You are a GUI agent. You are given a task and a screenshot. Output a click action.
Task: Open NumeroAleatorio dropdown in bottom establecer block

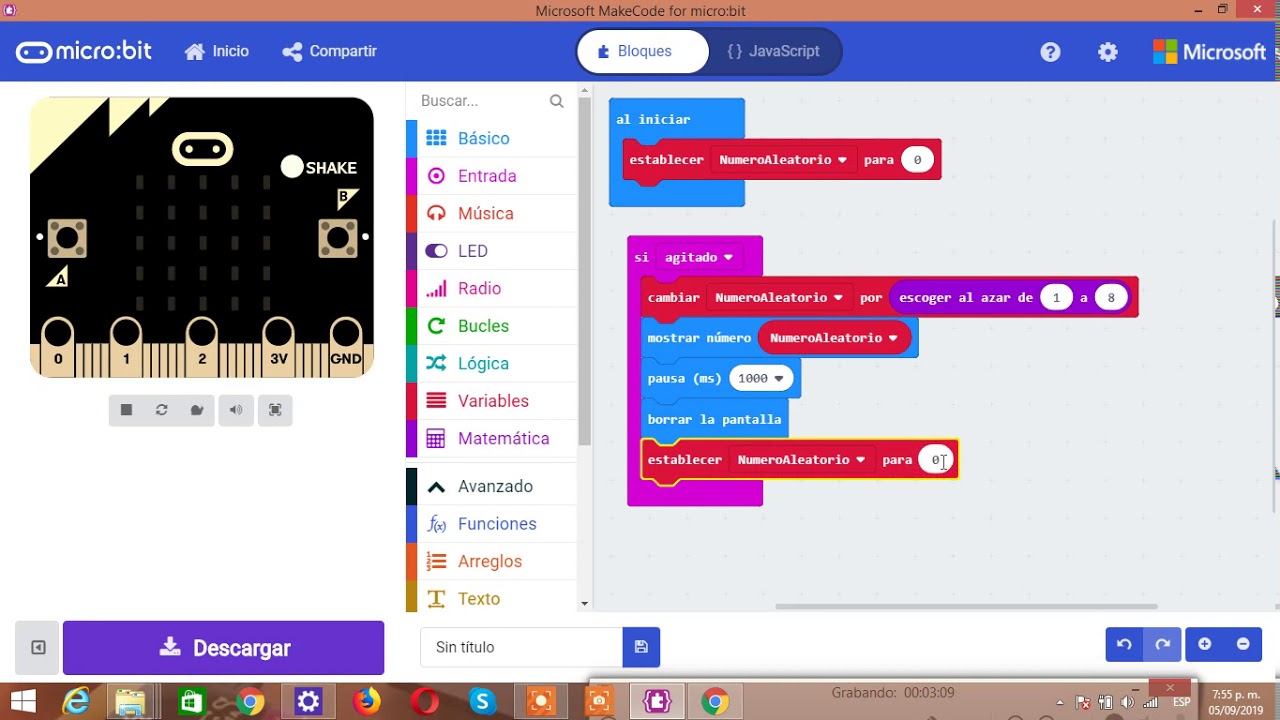coord(801,460)
